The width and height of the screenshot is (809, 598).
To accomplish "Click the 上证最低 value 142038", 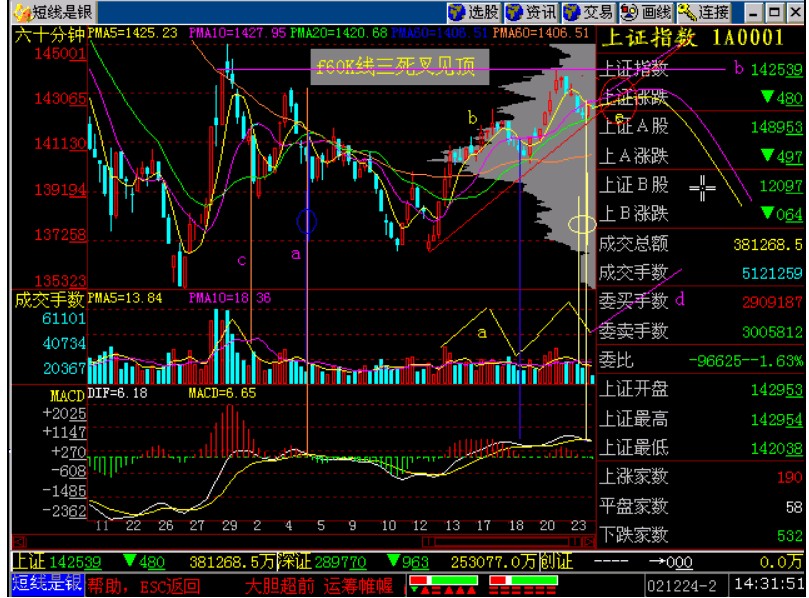I will (776, 448).
